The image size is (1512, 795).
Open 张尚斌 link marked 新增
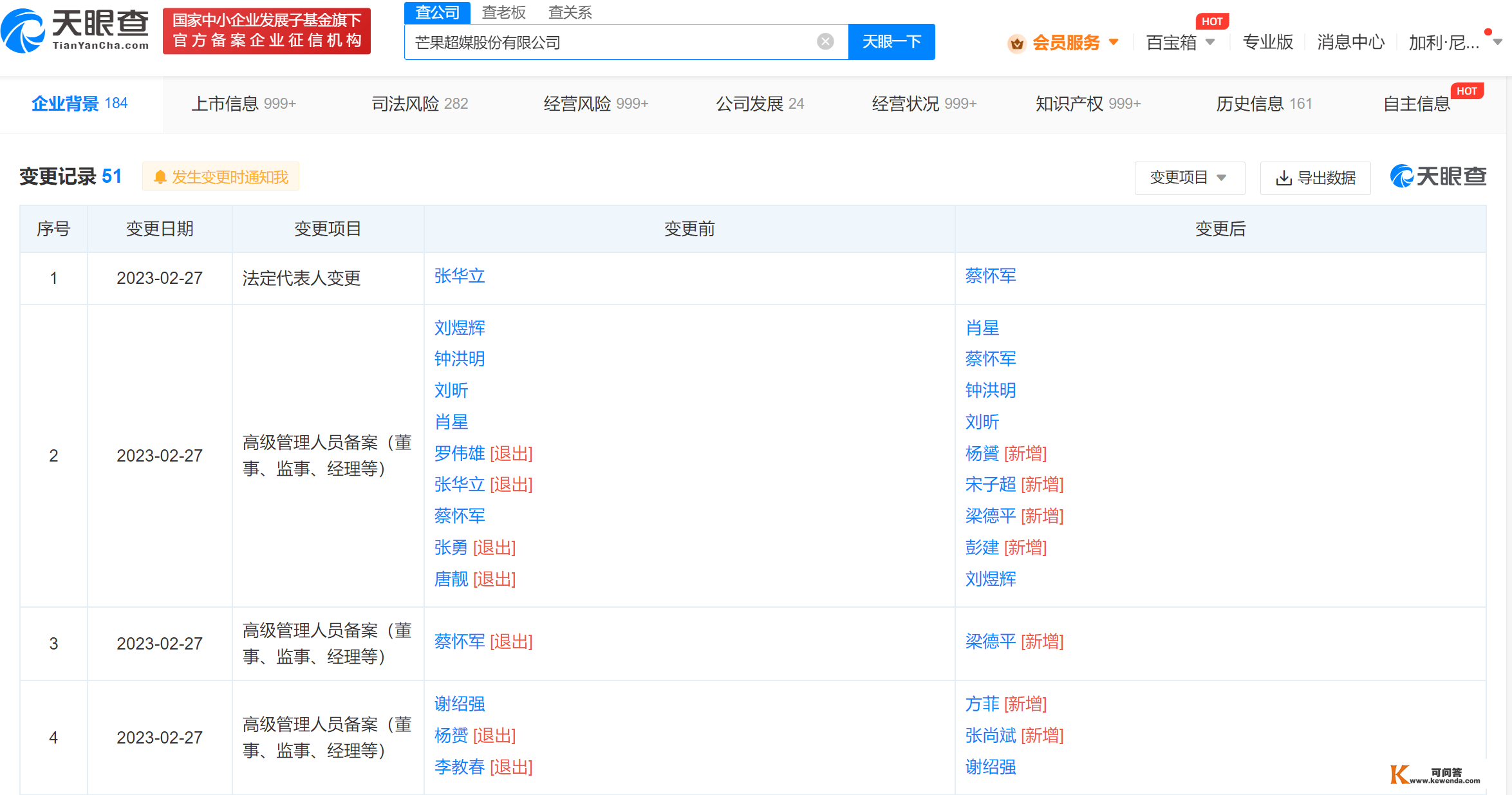pos(991,735)
